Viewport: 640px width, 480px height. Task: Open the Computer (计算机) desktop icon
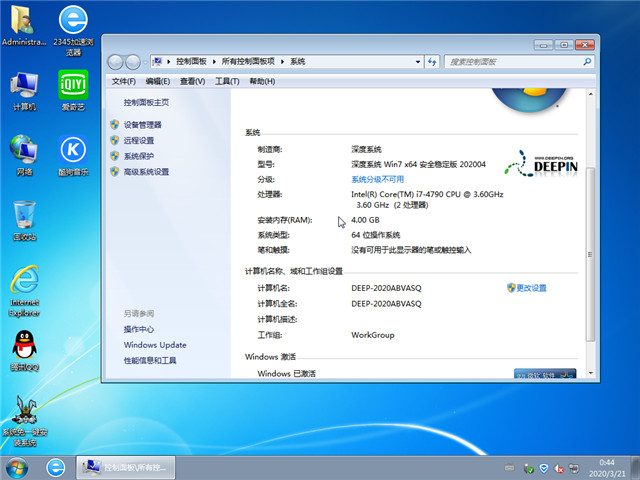[x=24, y=91]
